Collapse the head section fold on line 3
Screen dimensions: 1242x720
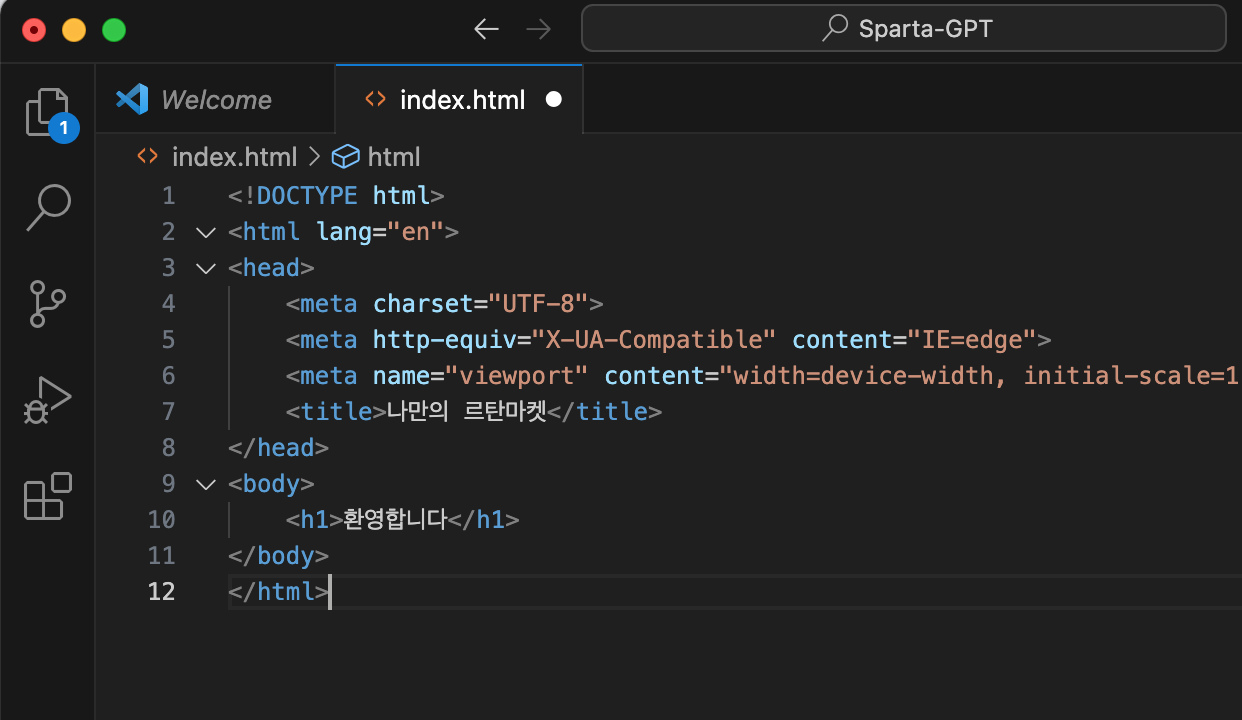pyautogui.click(x=206, y=268)
